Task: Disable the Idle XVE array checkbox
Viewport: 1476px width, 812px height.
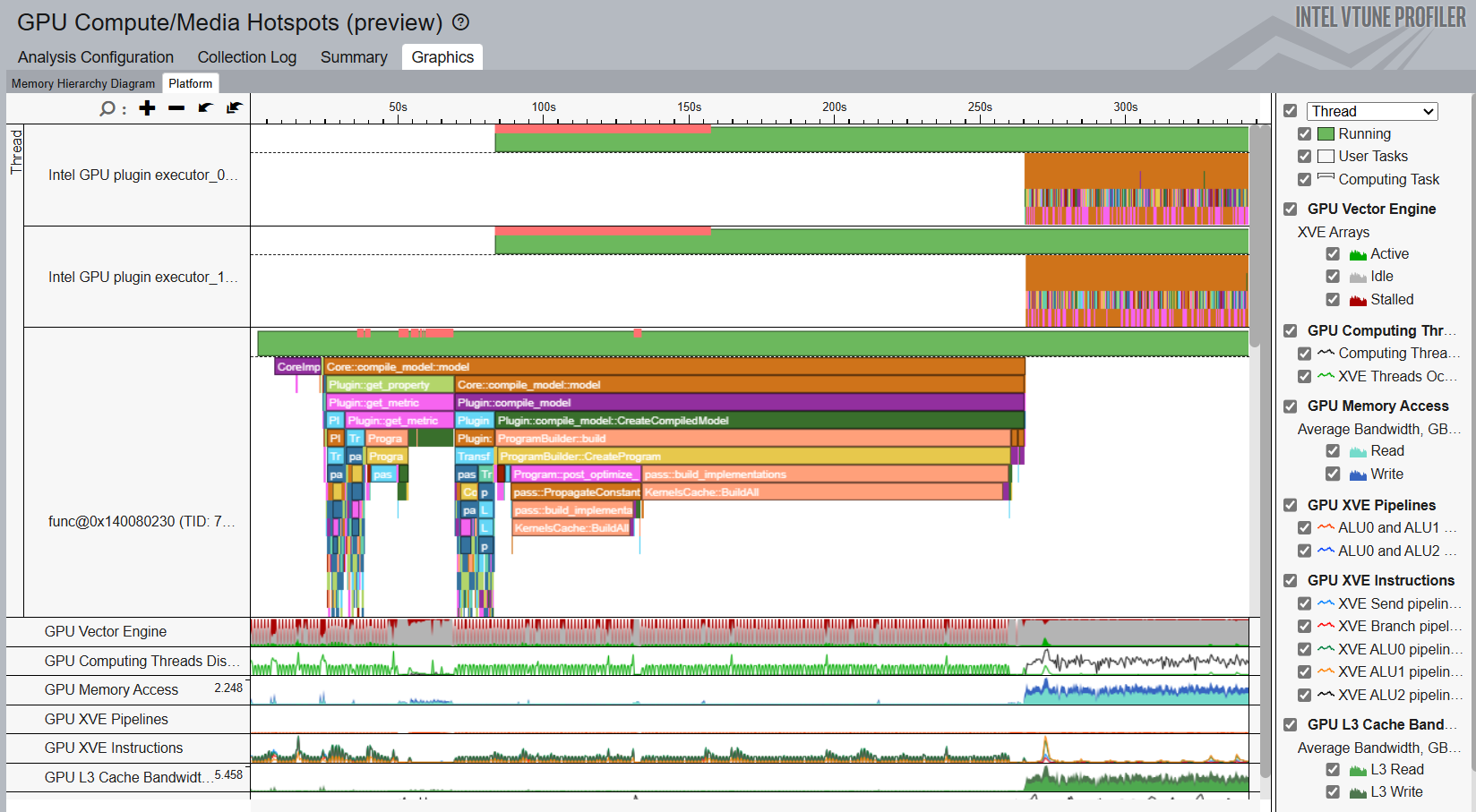Action: [x=1333, y=277]
